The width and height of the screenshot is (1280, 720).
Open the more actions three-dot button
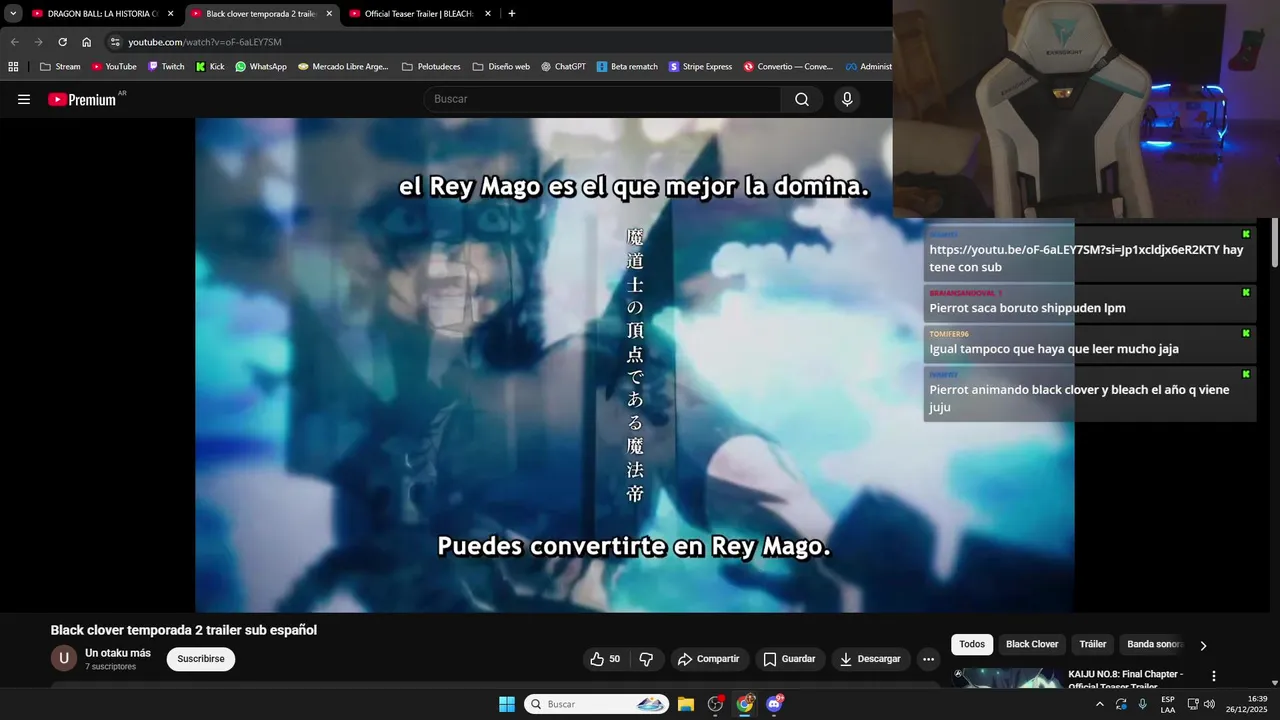click(x=928, y=659)
